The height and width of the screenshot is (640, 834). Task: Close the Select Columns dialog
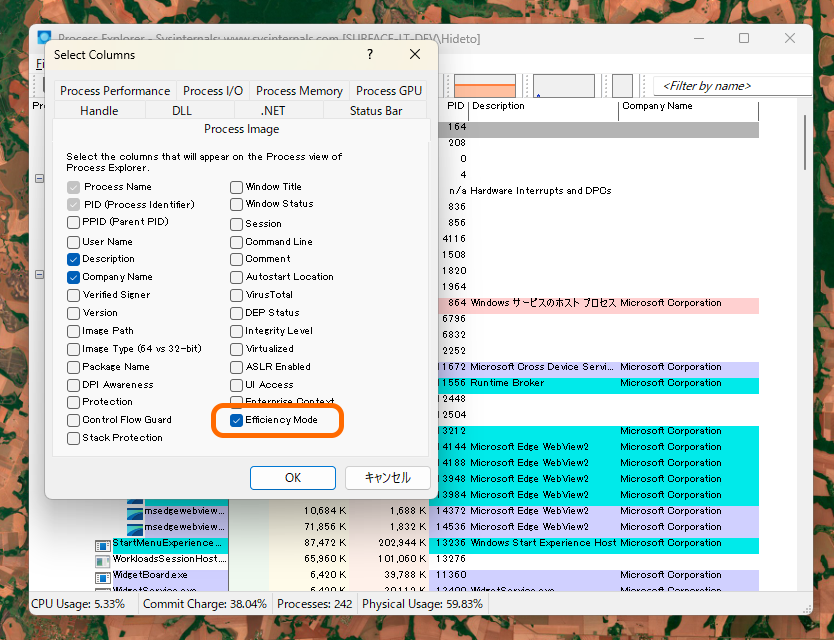[x=415, y=54]
